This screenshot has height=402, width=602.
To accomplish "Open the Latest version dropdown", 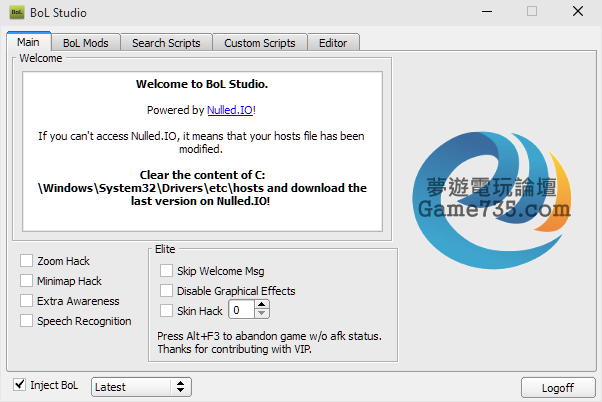I will point(141,387).
